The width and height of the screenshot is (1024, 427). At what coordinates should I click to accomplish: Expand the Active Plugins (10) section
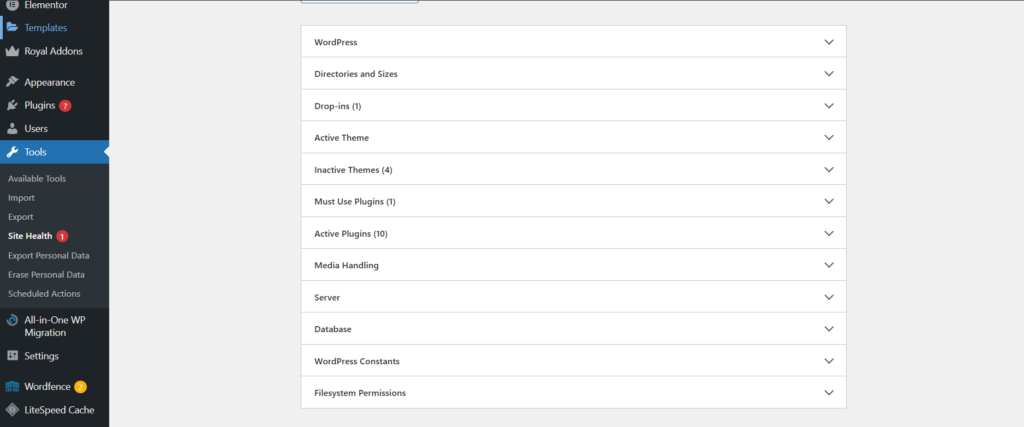point(573,233)
